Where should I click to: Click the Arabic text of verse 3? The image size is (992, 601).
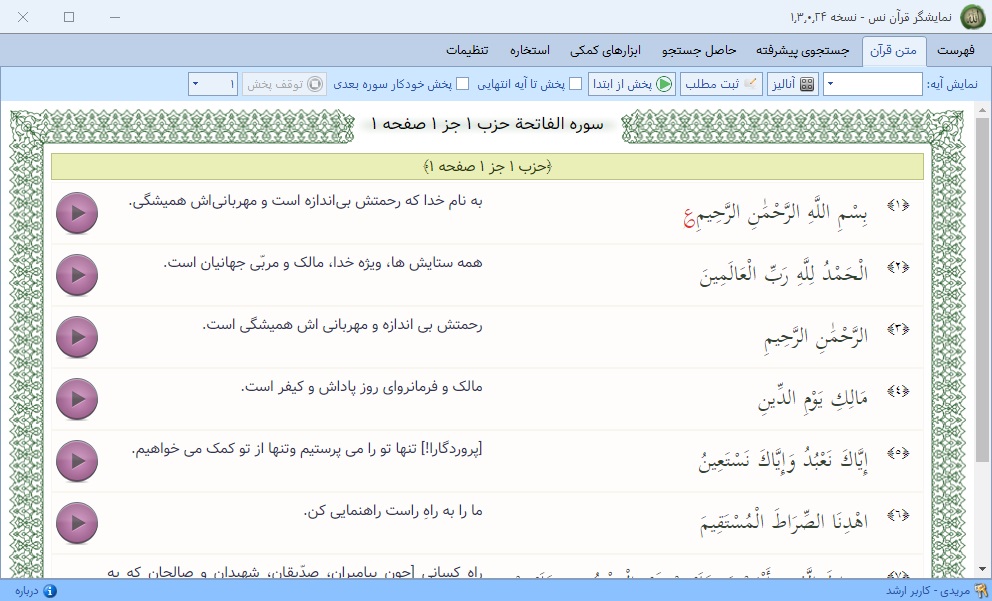[816, 337]
